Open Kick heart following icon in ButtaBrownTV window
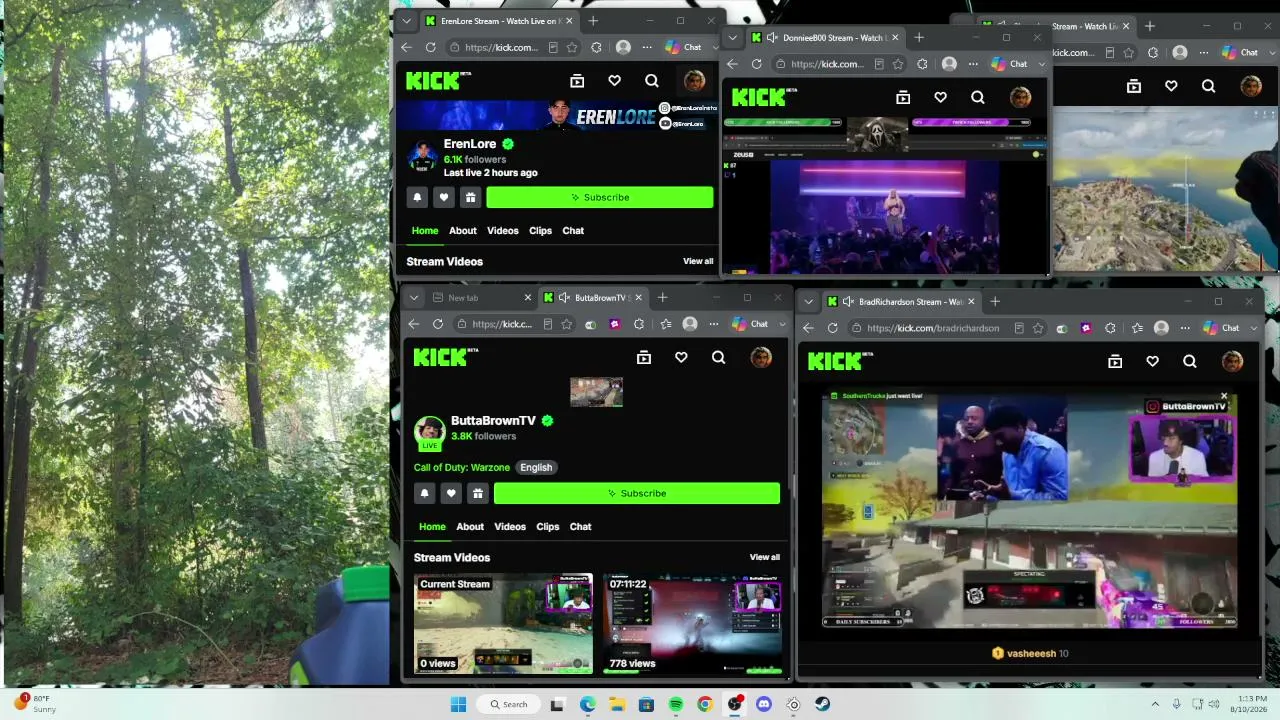1280x720 pixels. click(x=681, y=357)
